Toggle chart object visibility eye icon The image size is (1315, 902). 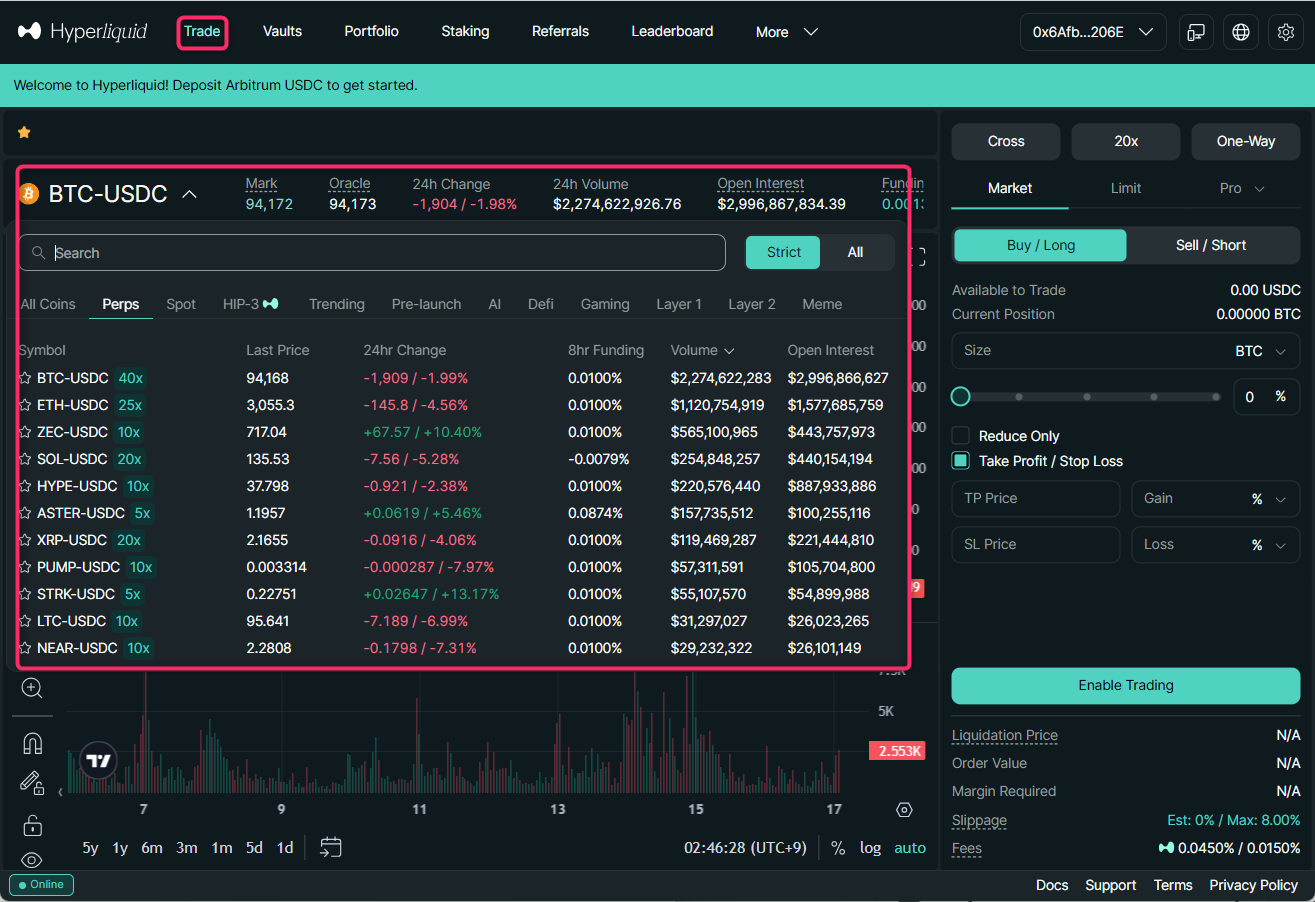pyautogui.click(x=32, y=860)
